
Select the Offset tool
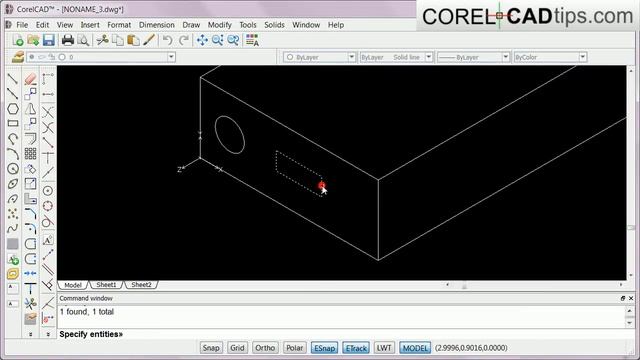click(x=30, y=139)
